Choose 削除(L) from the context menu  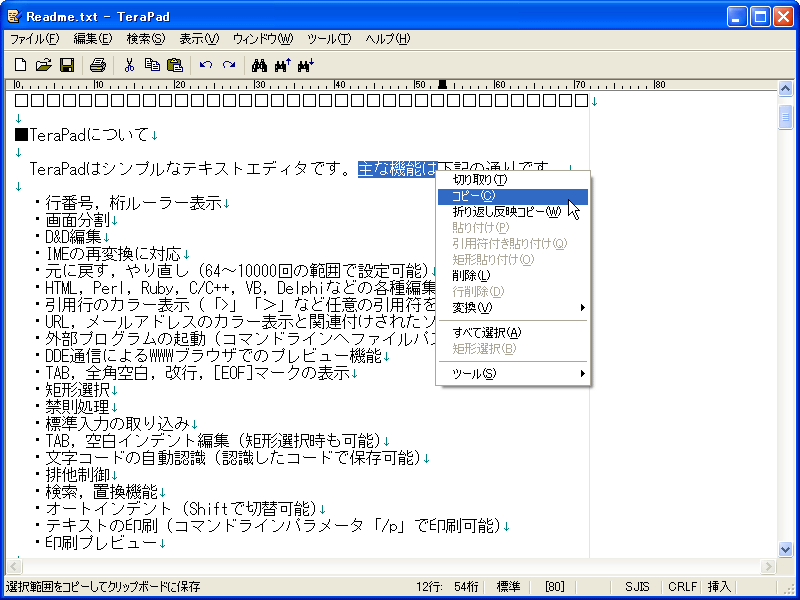tap(513, 276)
